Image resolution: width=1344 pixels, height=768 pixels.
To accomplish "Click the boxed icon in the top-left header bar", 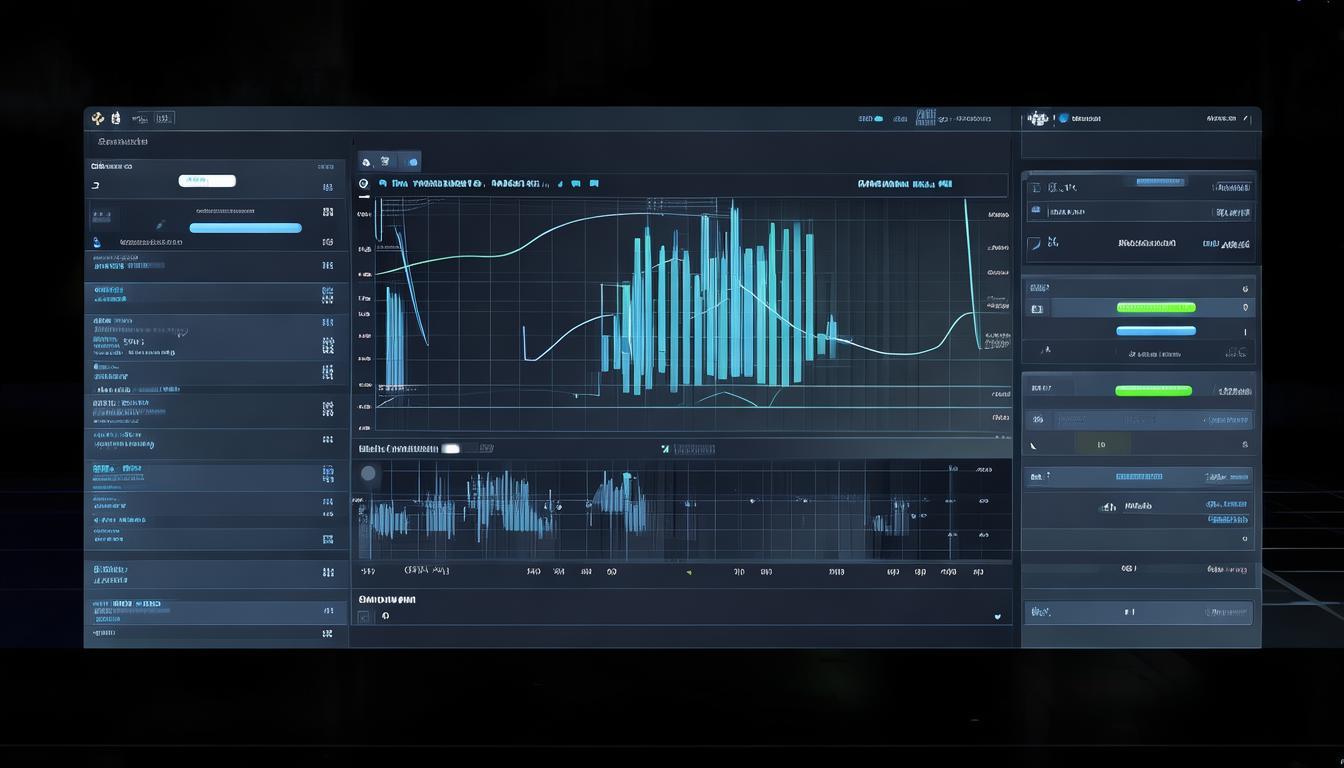I will point(164,118).
